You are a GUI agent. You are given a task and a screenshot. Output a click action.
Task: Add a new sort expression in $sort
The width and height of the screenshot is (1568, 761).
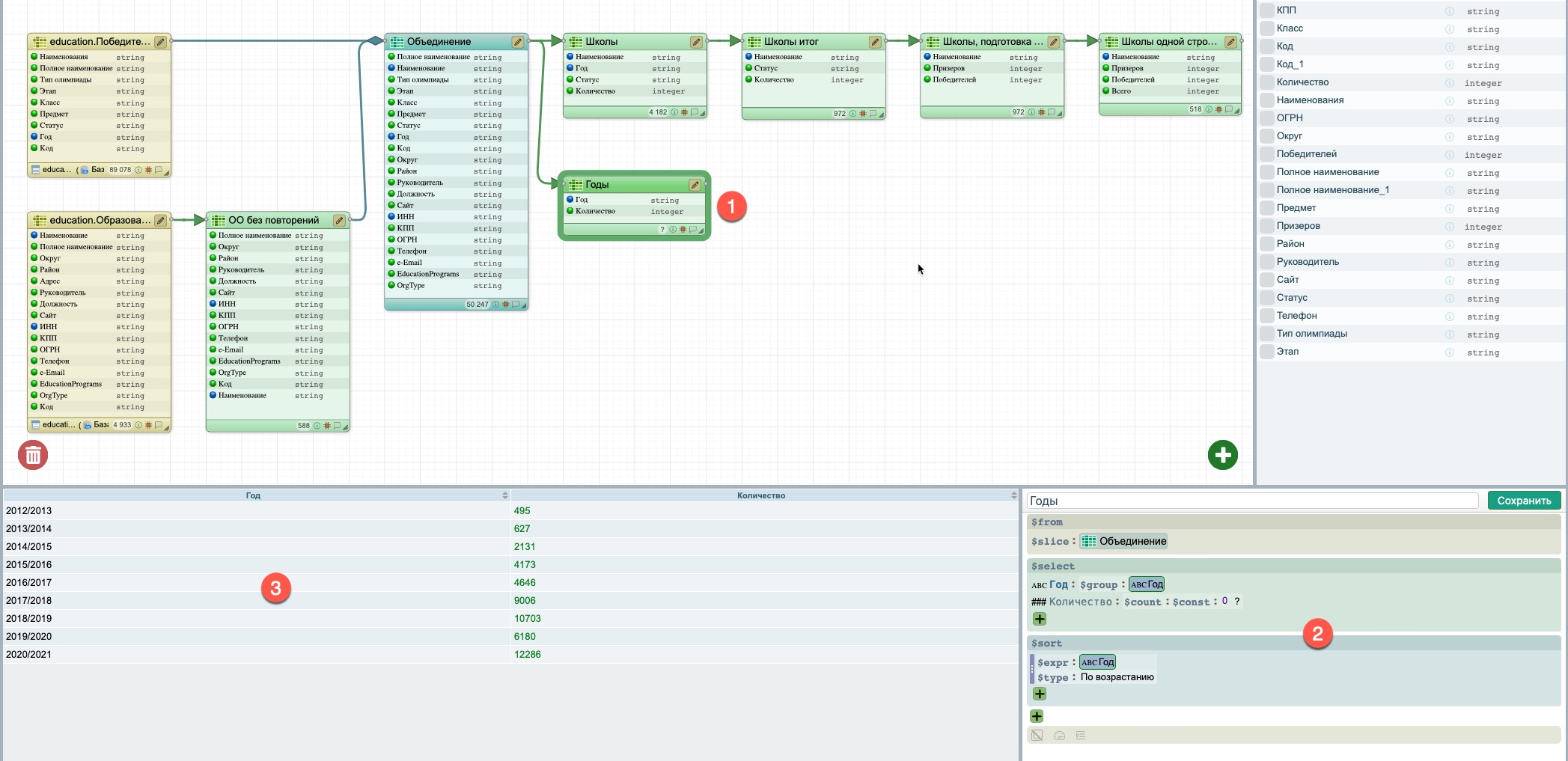pos(1040,694)
